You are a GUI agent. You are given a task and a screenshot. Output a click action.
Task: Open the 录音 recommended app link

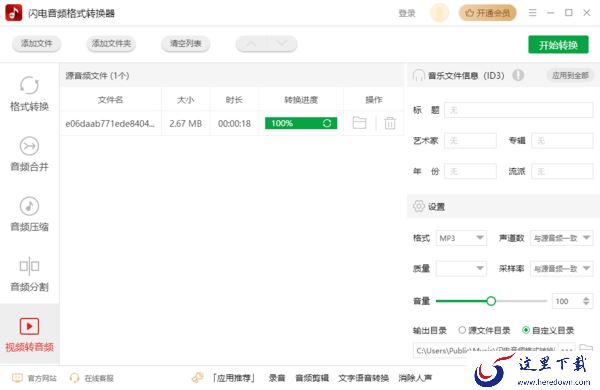277,378
